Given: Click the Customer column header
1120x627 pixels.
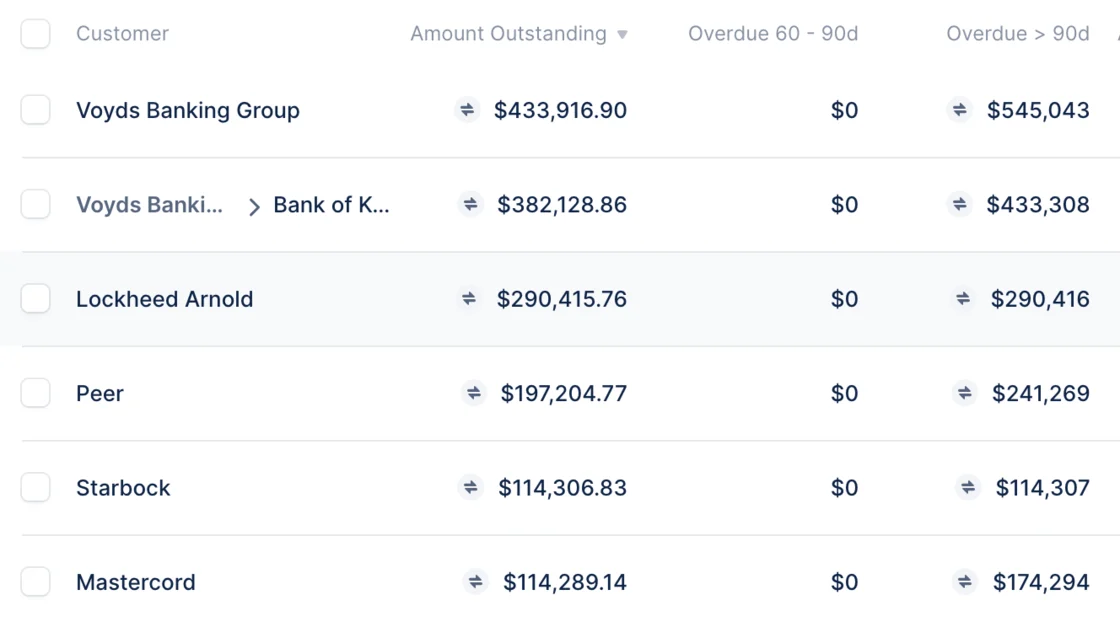Looking at the screenshot, I should click(122, 34).
